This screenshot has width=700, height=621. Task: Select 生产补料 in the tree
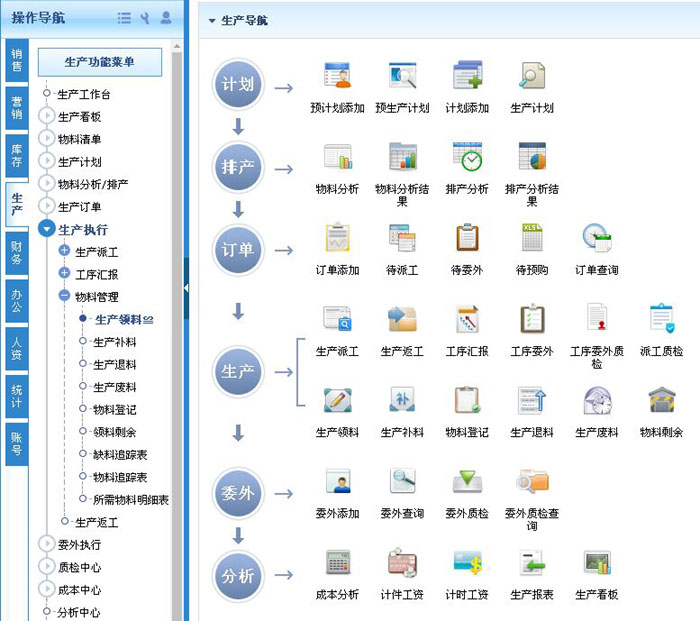coord(114,342)
